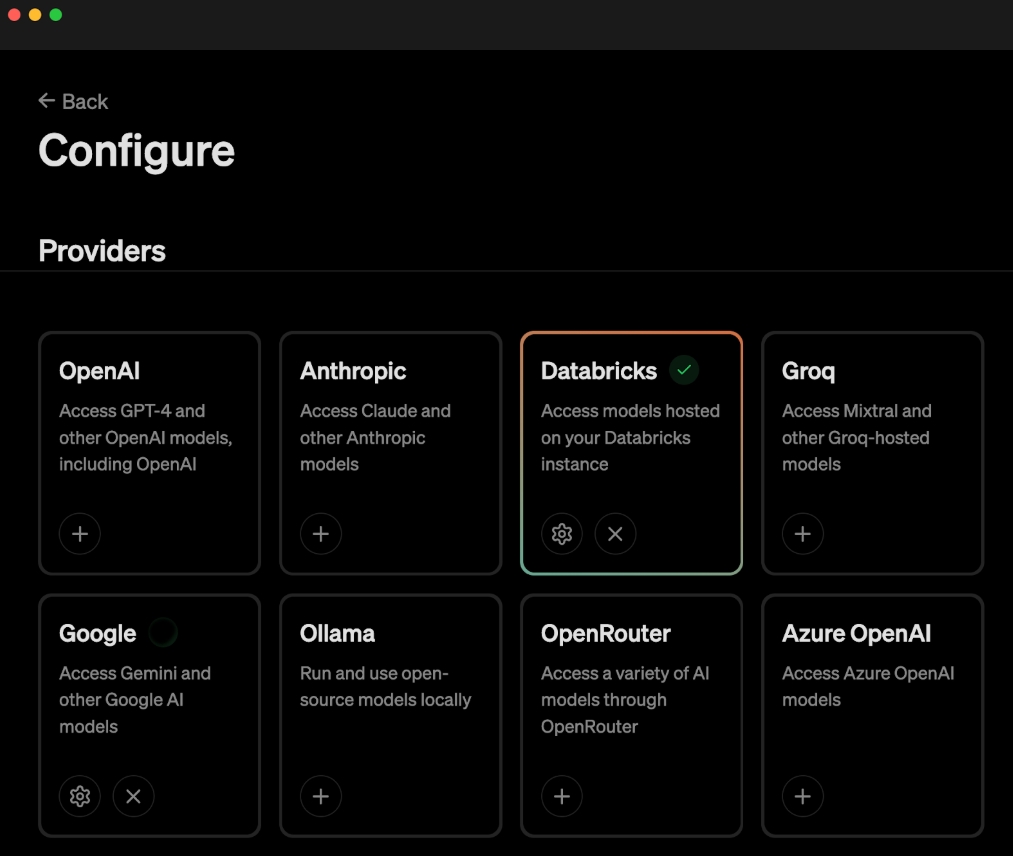The height and width of the screenshot is (856, 1013).
Task: Add the Anthropic provider with plus button
Action: pos(320,534)
